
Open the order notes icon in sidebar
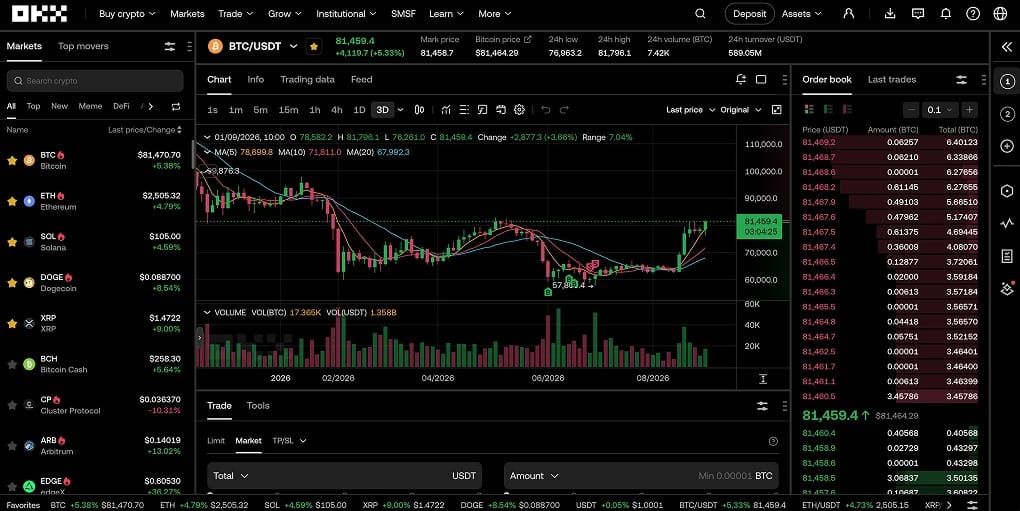coord(1007,256)
